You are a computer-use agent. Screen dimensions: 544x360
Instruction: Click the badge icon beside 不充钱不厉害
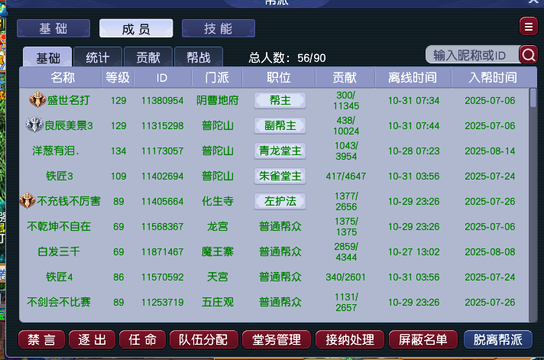click(x=27, y=201)
